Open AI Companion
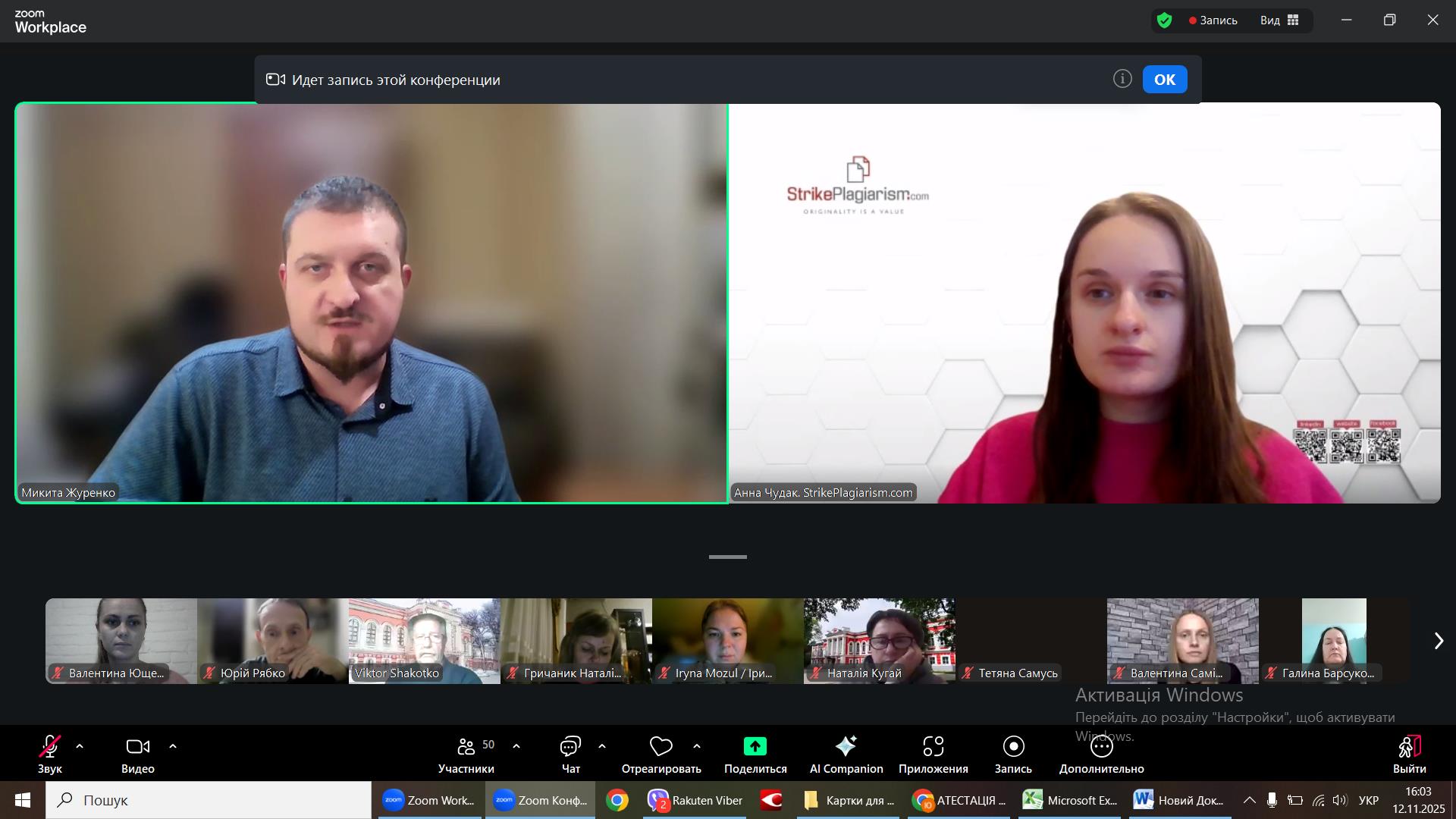Viewport: 1456px width, 819px height. 846,747
